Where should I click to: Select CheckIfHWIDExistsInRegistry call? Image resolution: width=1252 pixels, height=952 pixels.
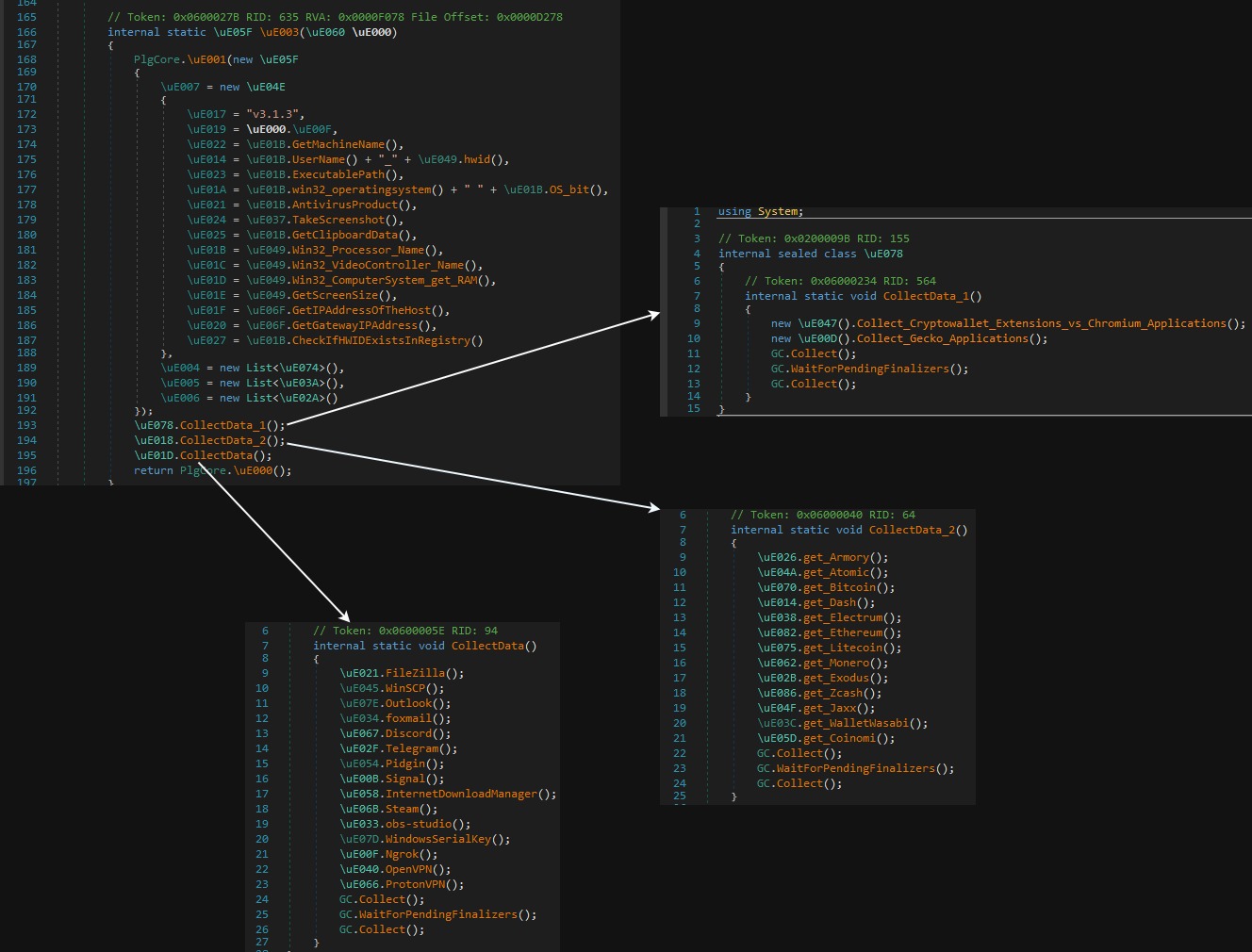(x=381, y=340)
